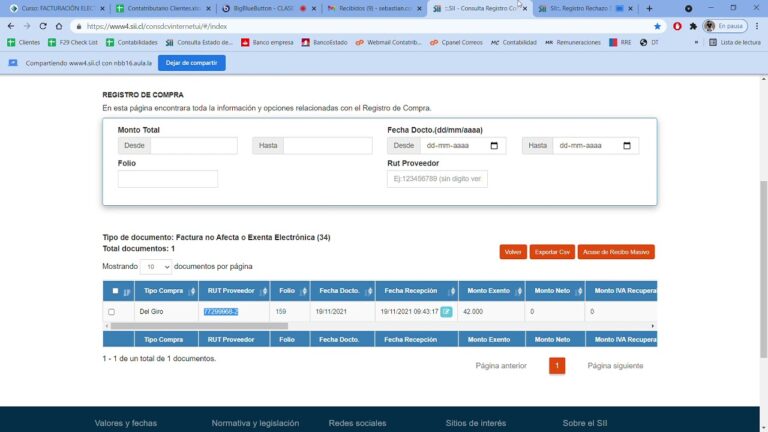
Task: Open the Hasta date calendar picker
Action: click(x=627, y=145)
